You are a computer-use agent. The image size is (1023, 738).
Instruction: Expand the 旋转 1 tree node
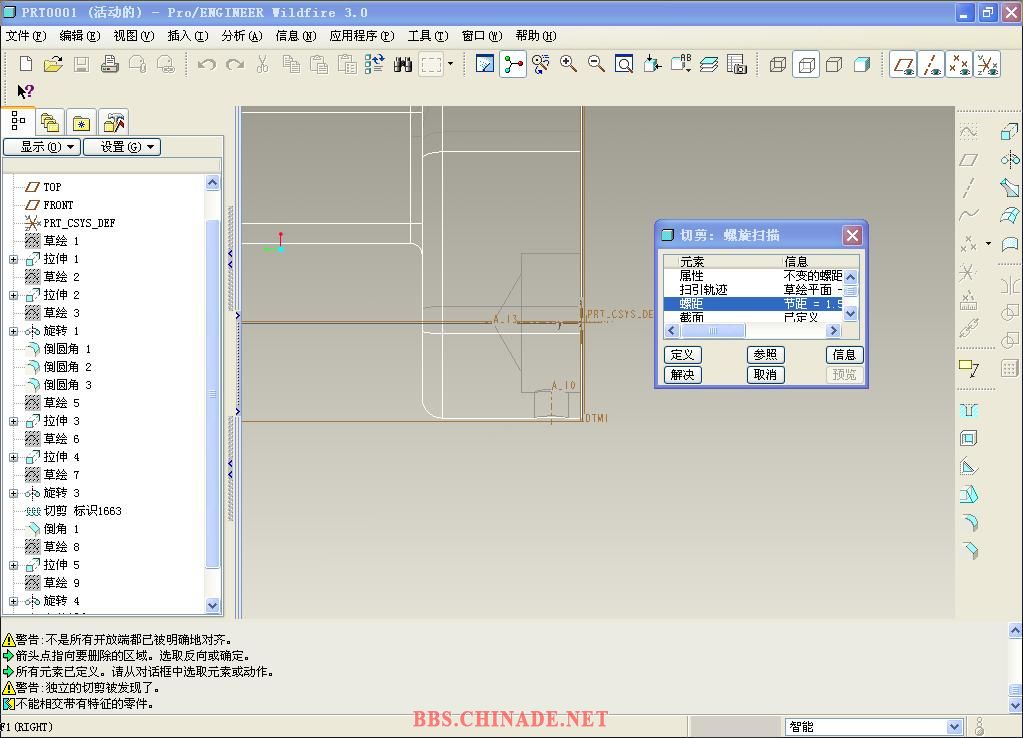coord(14,331)
